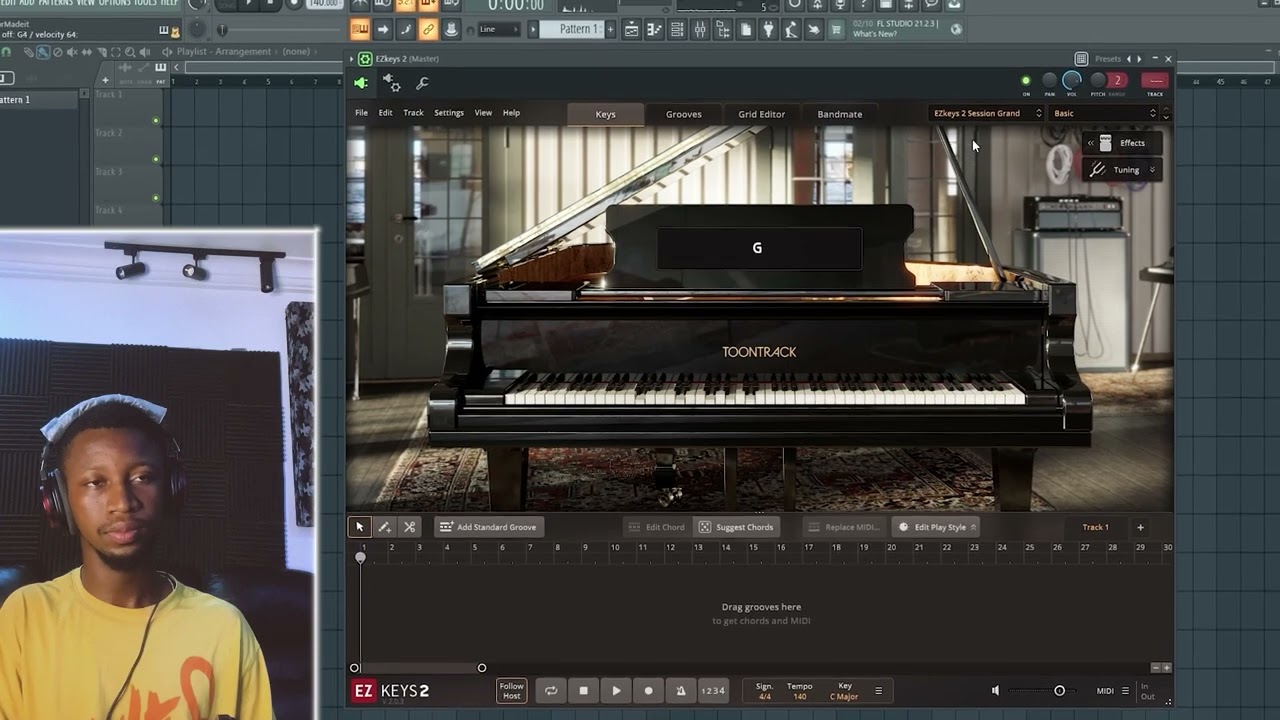1280x720 pixels.
Task: Stop playback in EZkeys transport
Action: (584, 691)
